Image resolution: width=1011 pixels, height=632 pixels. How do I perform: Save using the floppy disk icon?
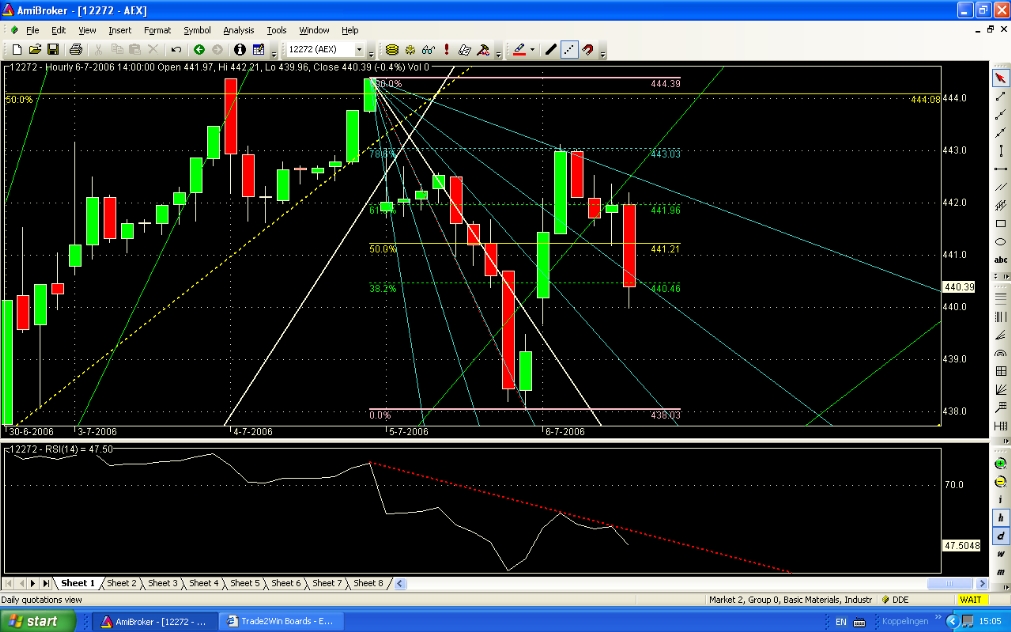[x=53, y=50]
